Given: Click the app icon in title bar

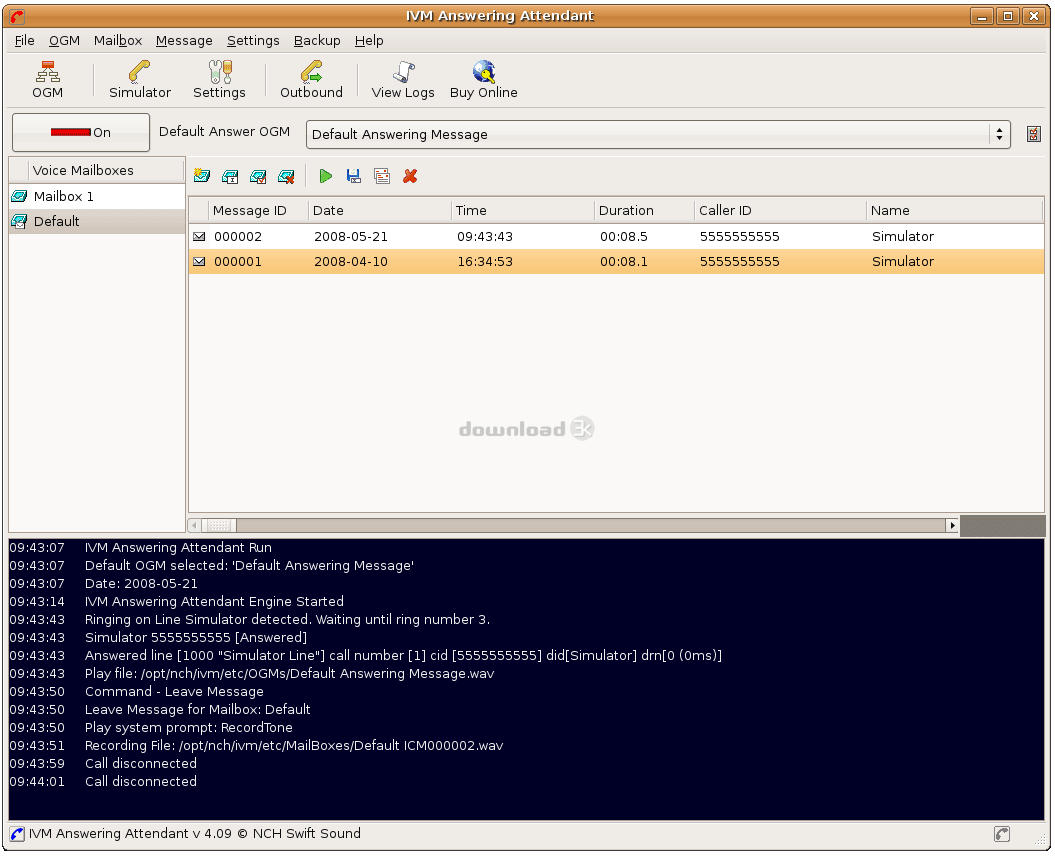Looking at the screenshot, I should tap(17, 16).
